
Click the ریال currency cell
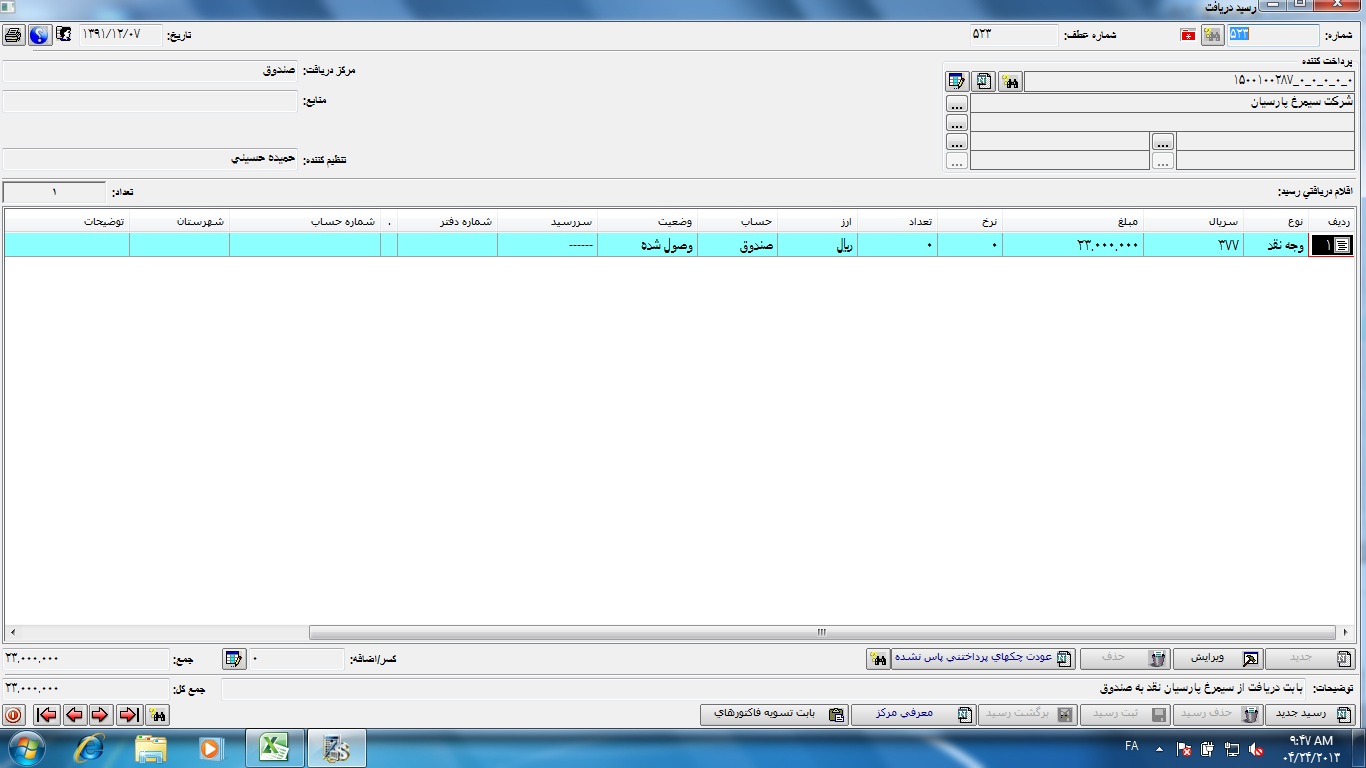(x=818, y=245)
